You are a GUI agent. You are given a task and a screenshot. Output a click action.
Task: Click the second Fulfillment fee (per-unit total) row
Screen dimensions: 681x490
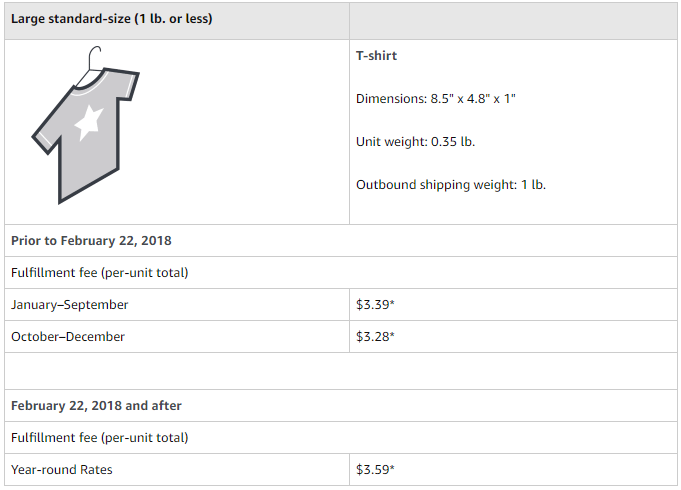pyautogui.click(x=340, y=437)
